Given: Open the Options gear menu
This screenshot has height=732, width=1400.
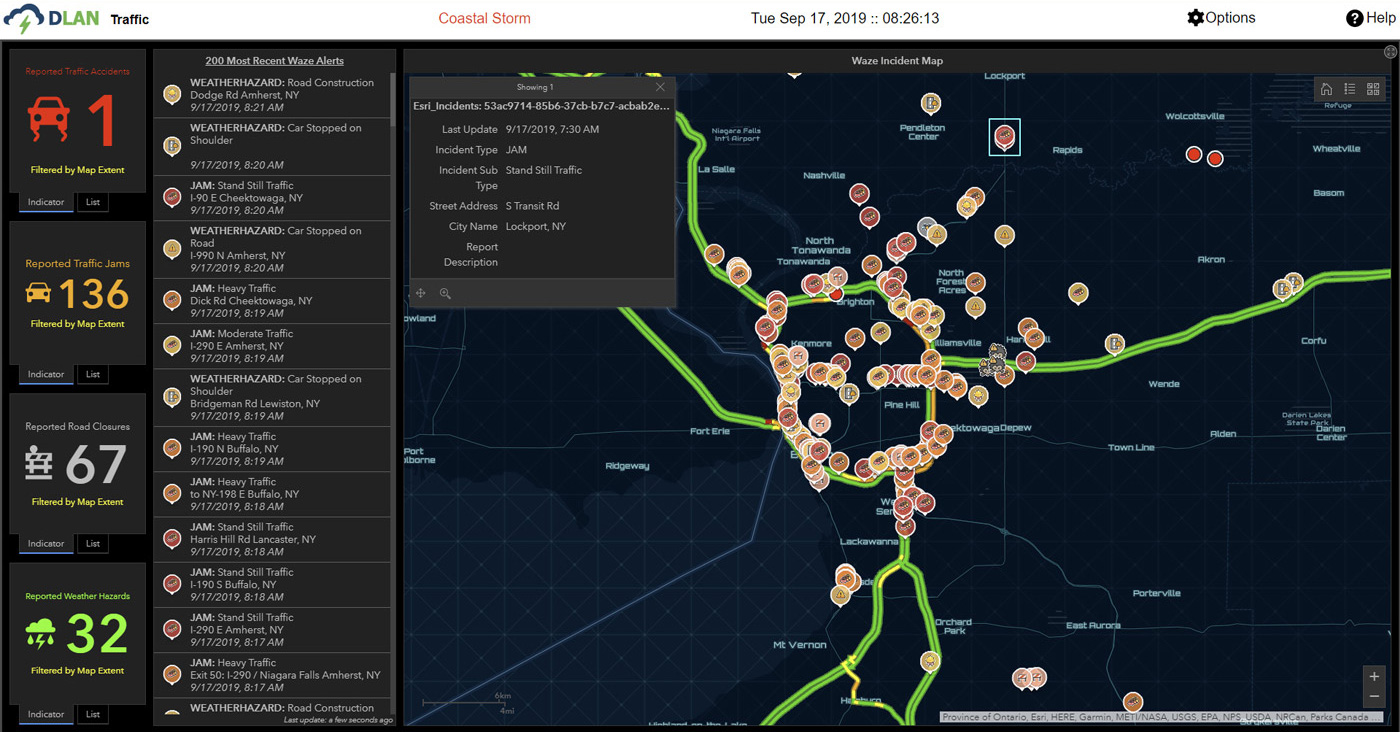Looking at the screenshot, I should (x=1221, y=18).
